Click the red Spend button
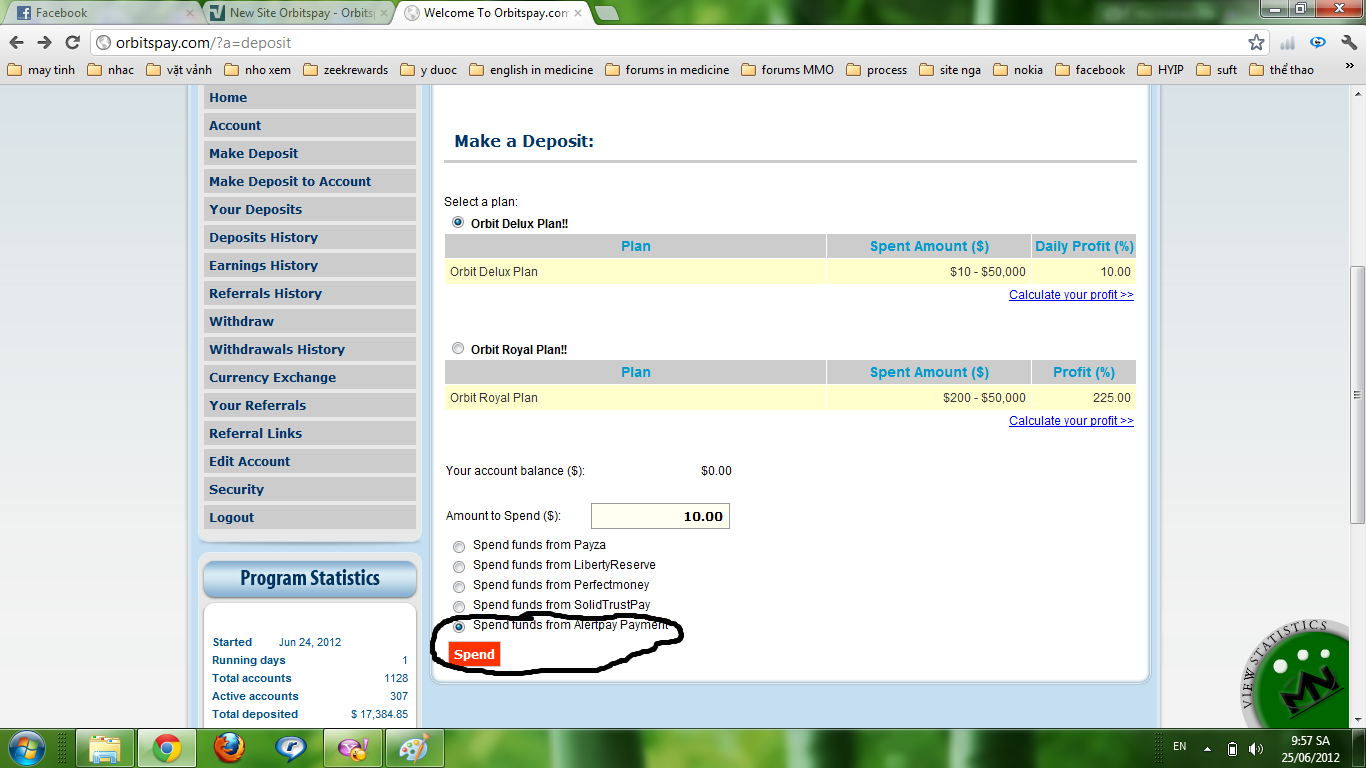This screenshot has height=768, width=1366. (x=474, y=654)
